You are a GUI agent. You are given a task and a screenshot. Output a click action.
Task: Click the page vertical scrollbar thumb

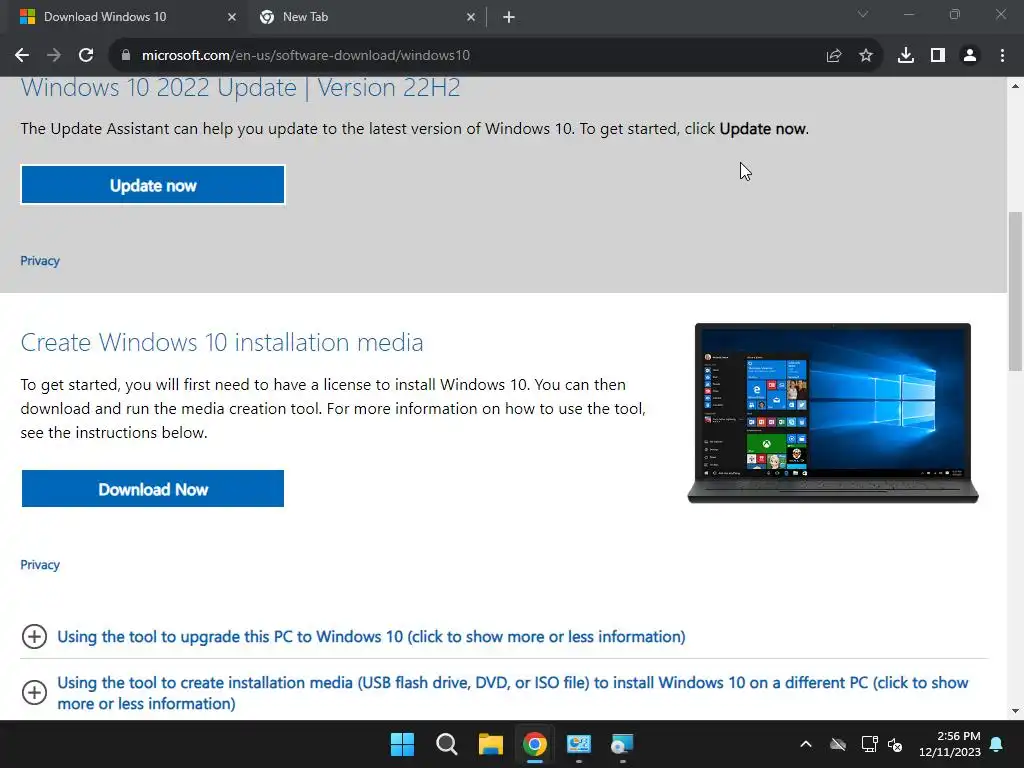[x=1015, y=291]
